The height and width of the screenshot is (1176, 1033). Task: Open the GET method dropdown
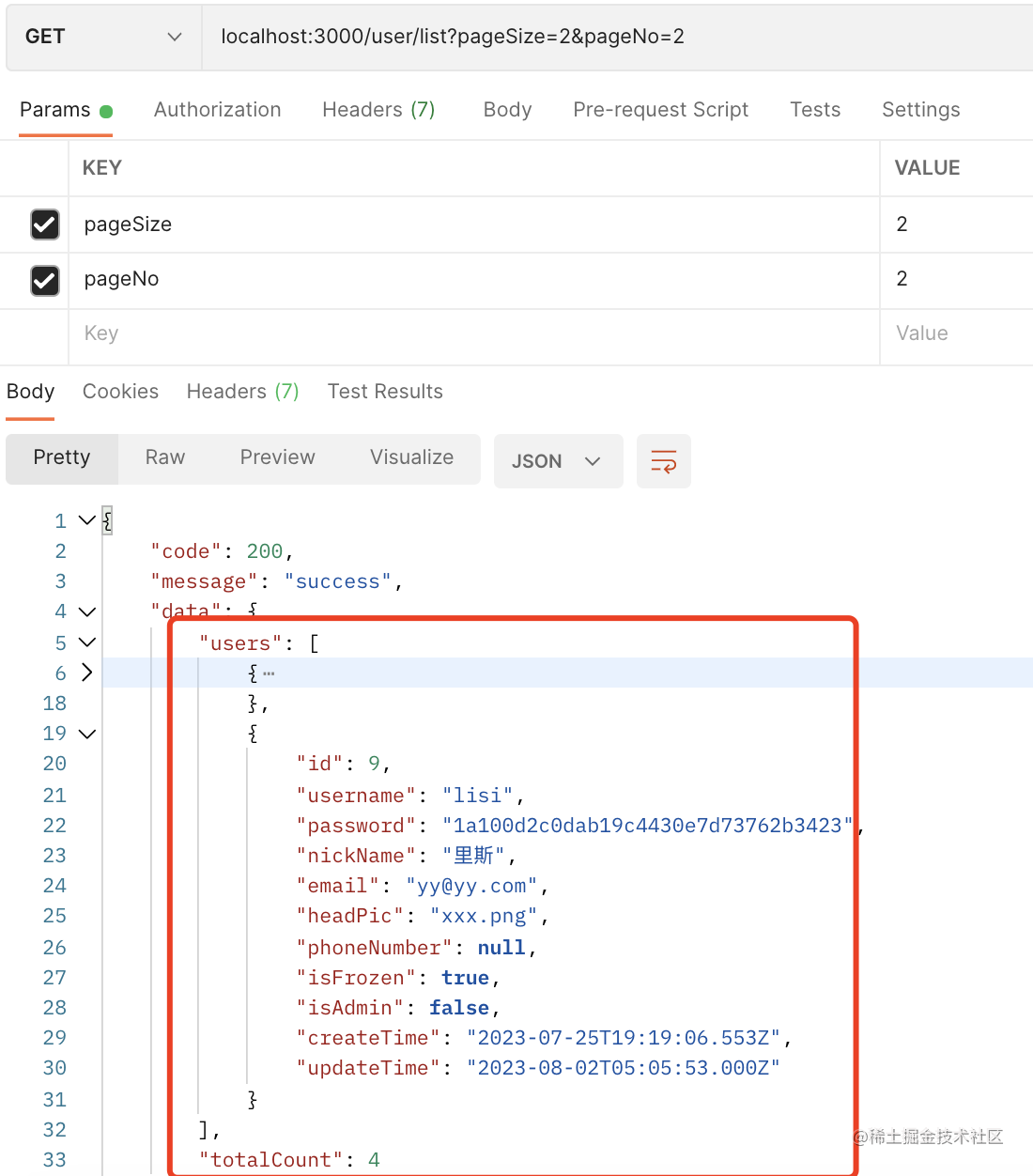pos(103,37)
